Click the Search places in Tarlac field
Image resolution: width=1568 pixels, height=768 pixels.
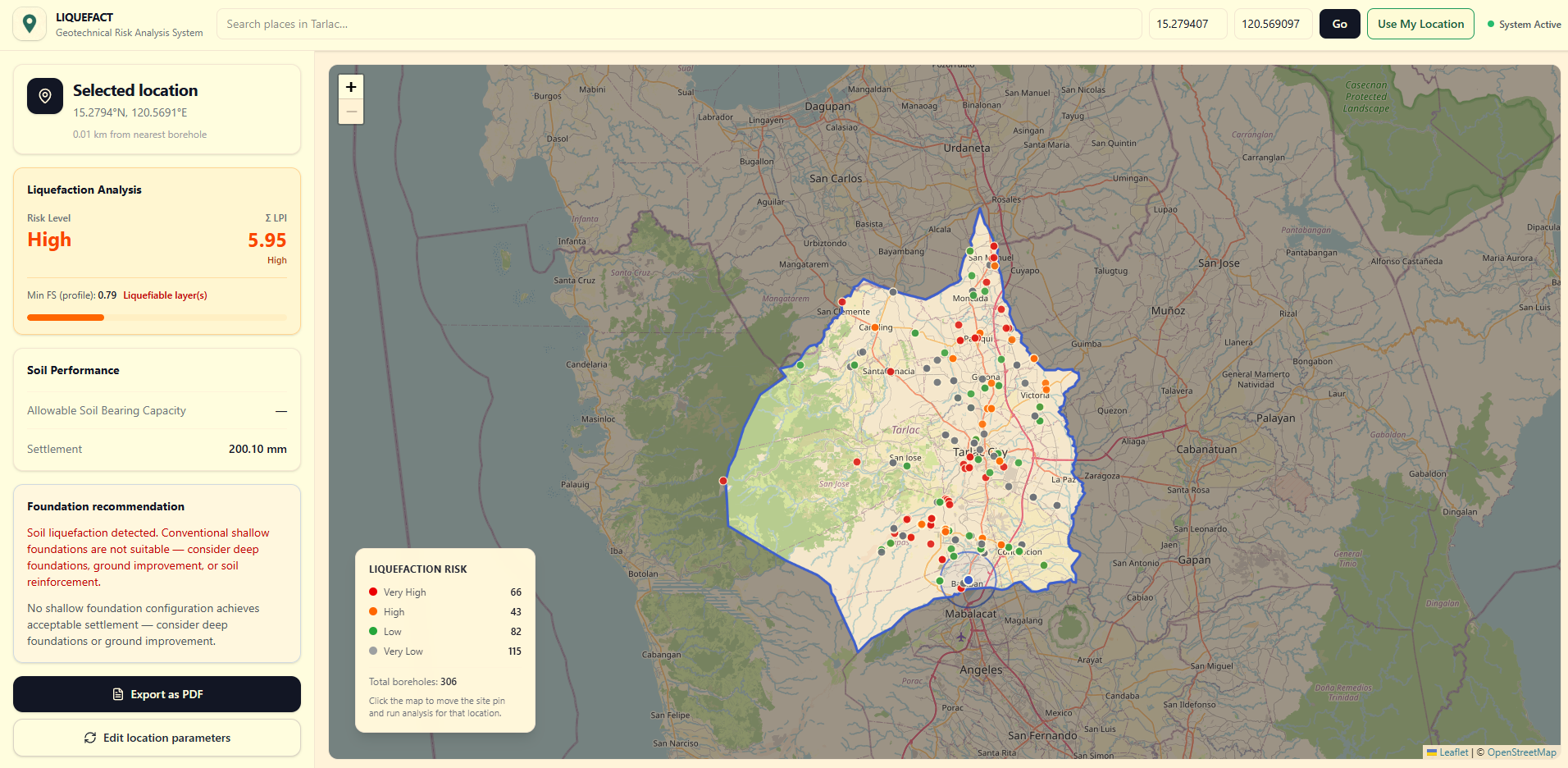click(679, 24)
